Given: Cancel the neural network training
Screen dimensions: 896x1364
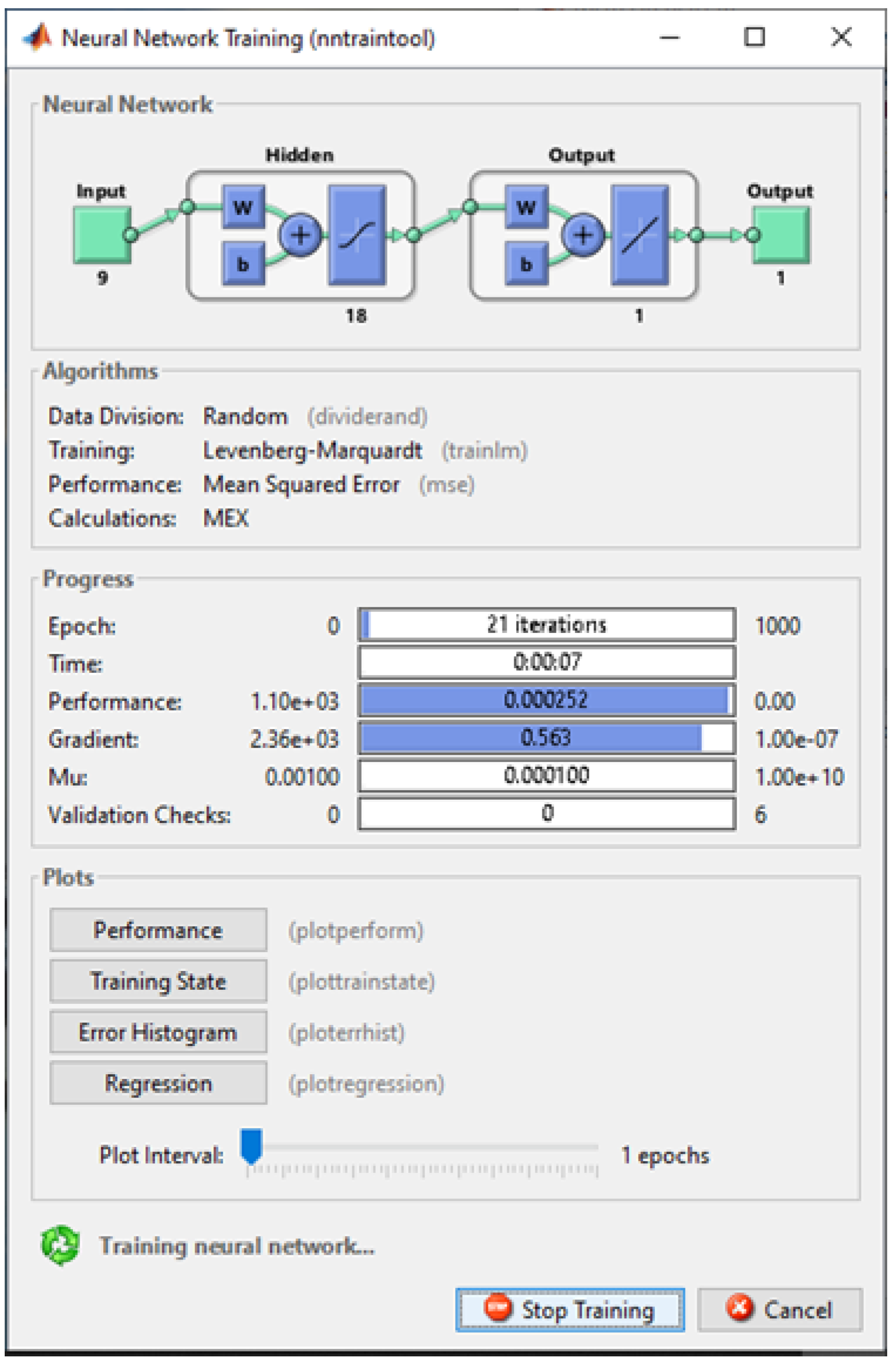Looking at the screenshot, I should click(x=780, y=1309).
